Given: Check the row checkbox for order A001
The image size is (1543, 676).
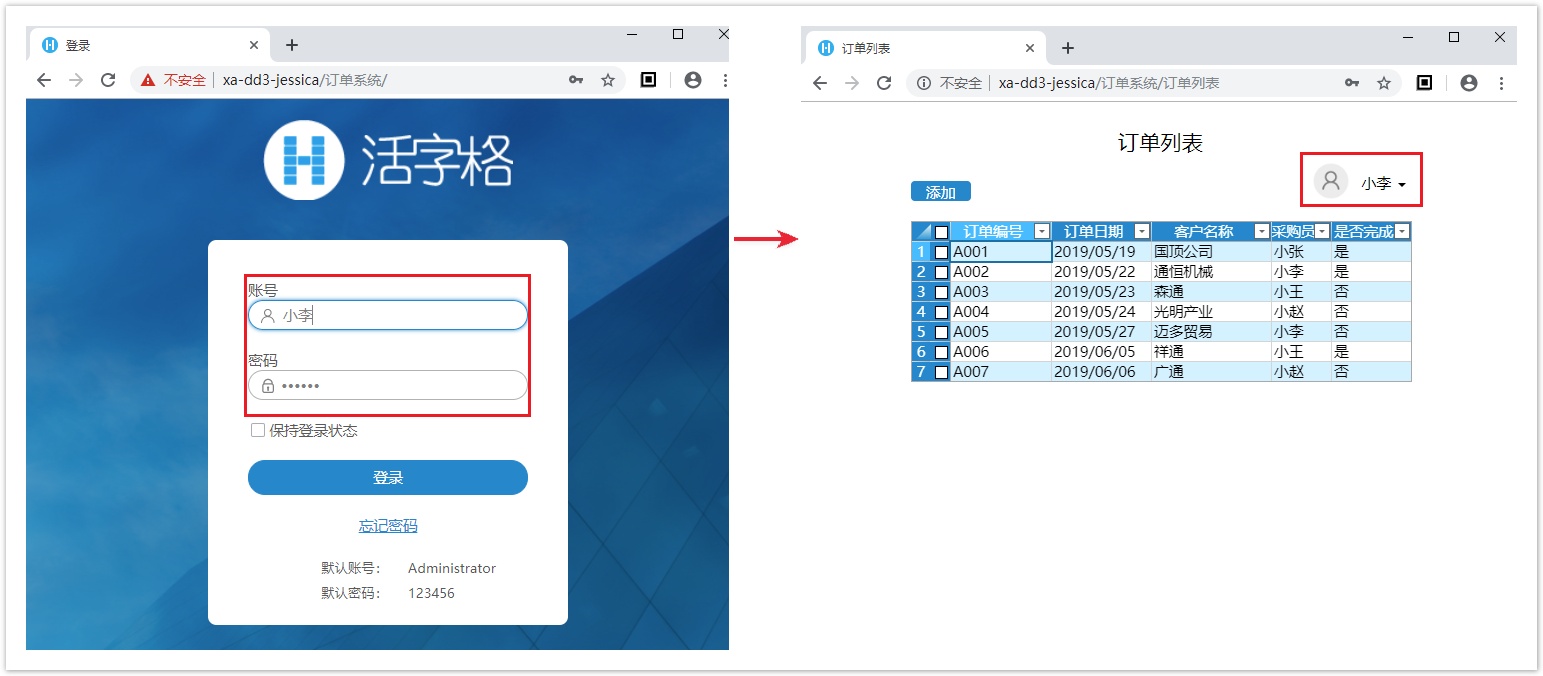Looking at the screenshot, I should point(941,252).
